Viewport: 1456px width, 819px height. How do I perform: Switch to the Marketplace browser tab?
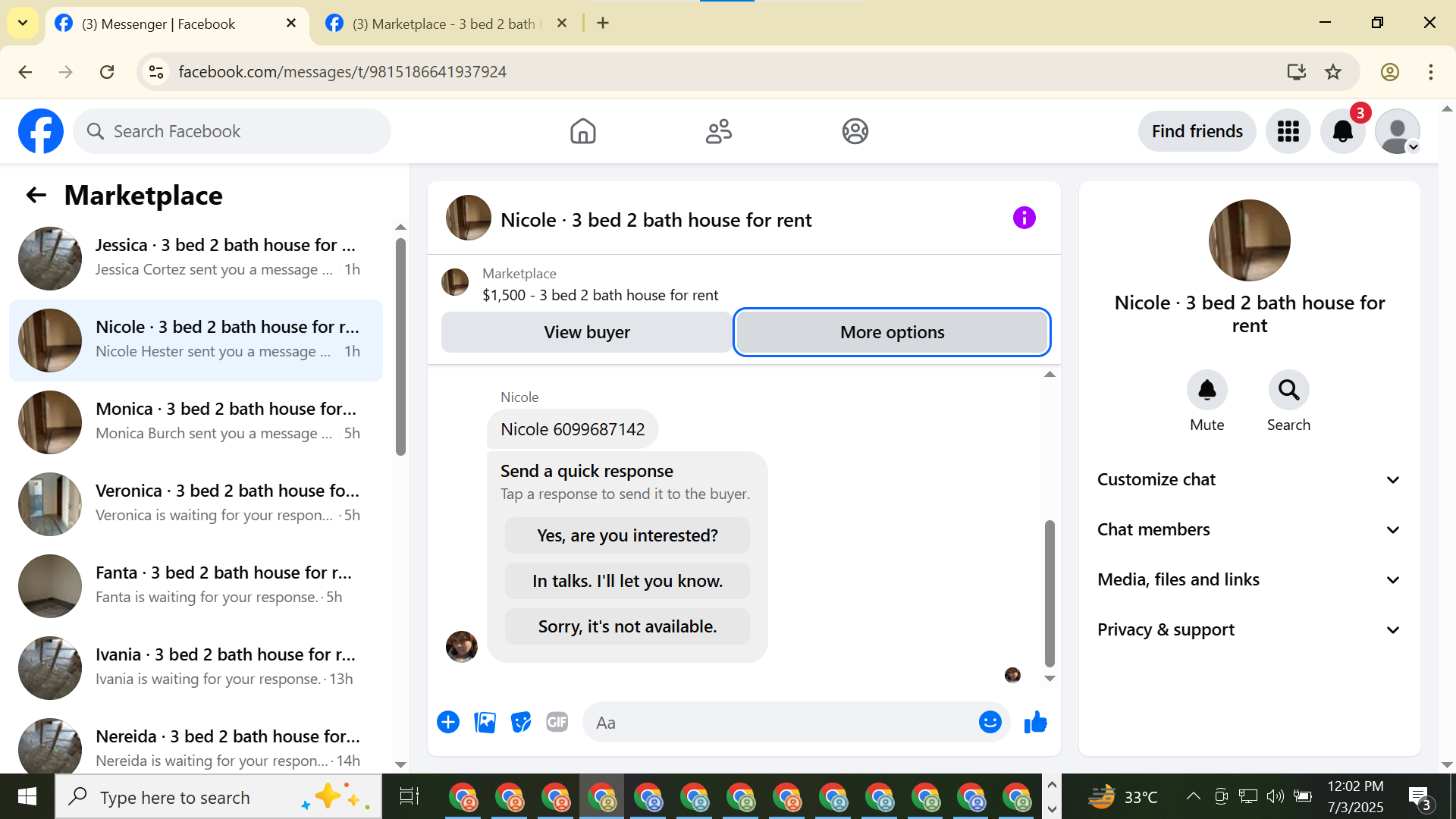[444, 24]
